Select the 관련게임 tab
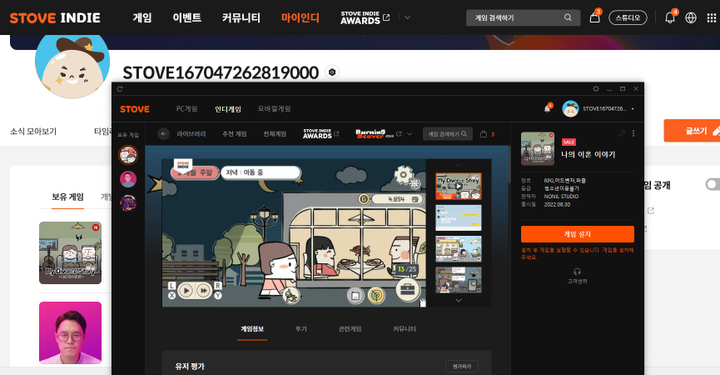The width and height of the screenshot is (720, 375). pyautogui.click(x=350, y=329)
